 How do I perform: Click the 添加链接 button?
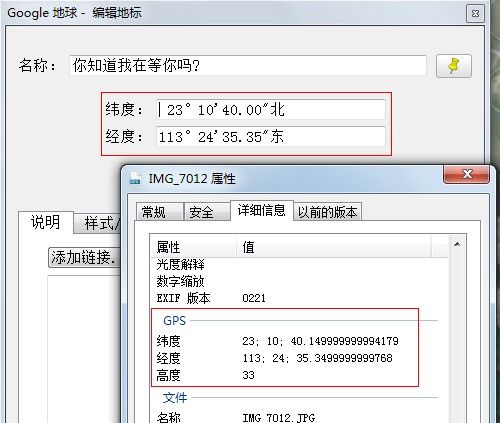pyautogui.click(x=84, y=258)
